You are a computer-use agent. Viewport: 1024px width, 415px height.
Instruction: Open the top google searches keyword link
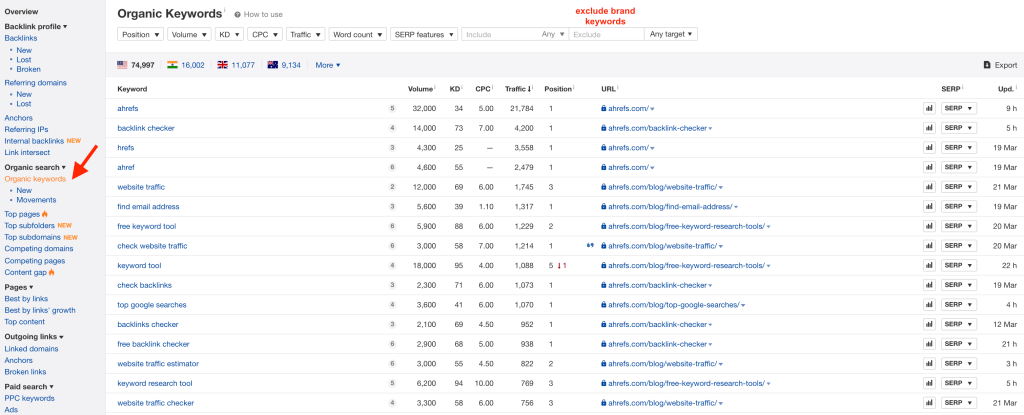point(152,305)
